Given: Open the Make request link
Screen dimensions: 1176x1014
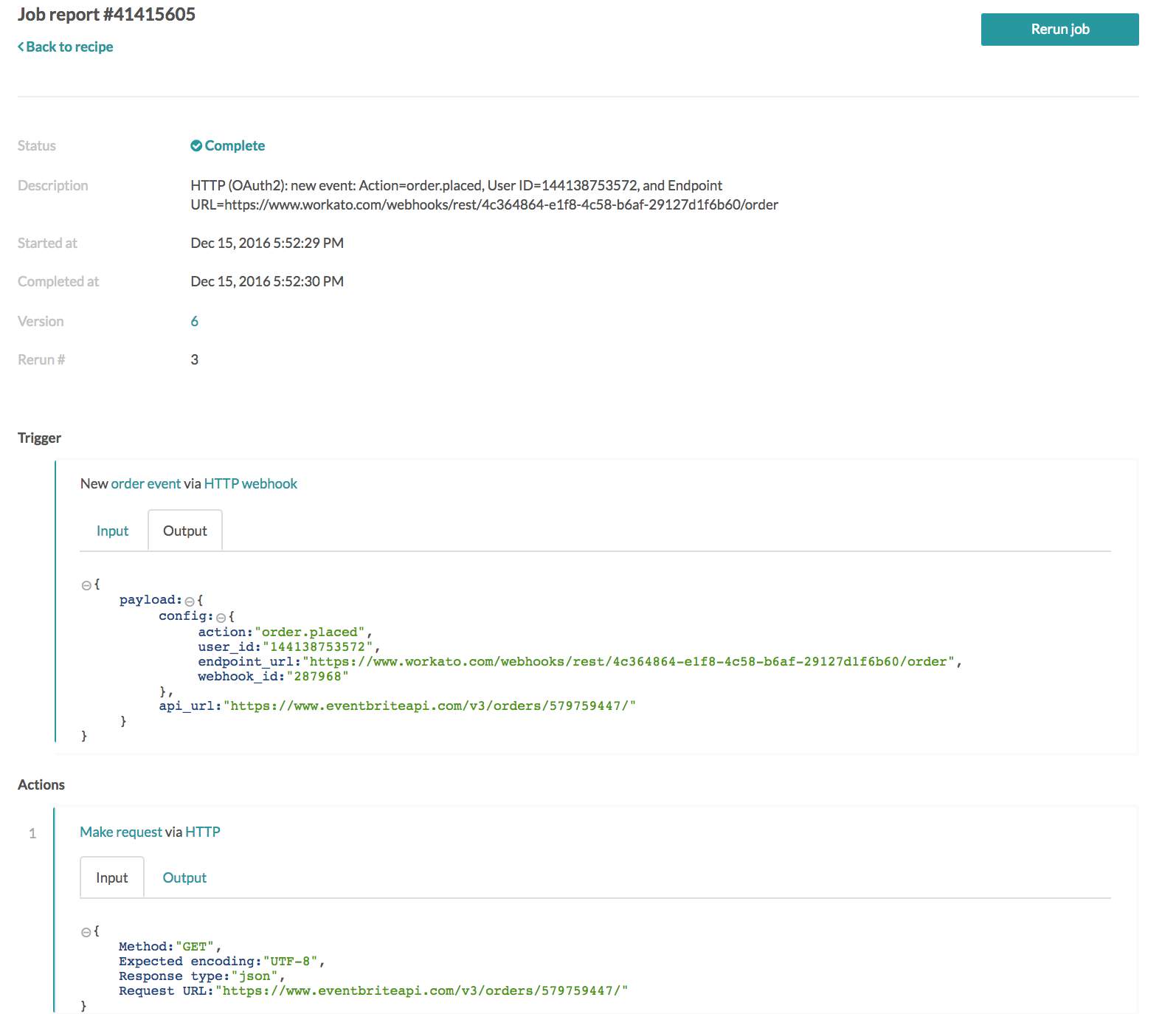Looking at the screenshot, I should click(x=121, y=832).
